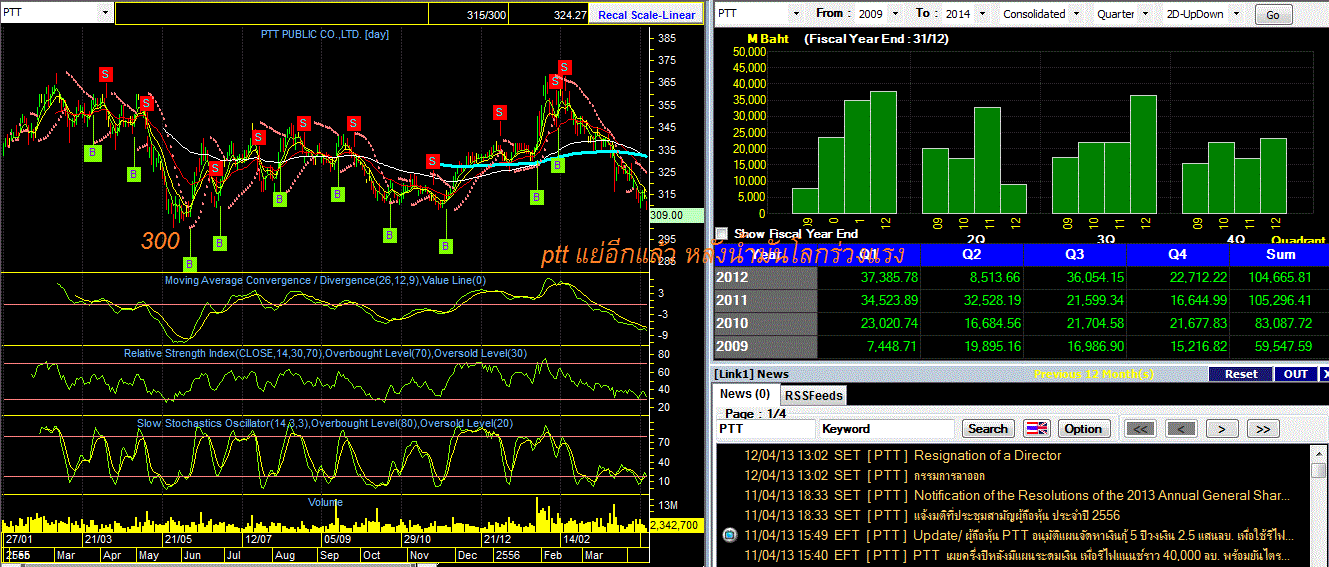Tick the Show Fiscal Year End checkbox

[x=722, y=233]
